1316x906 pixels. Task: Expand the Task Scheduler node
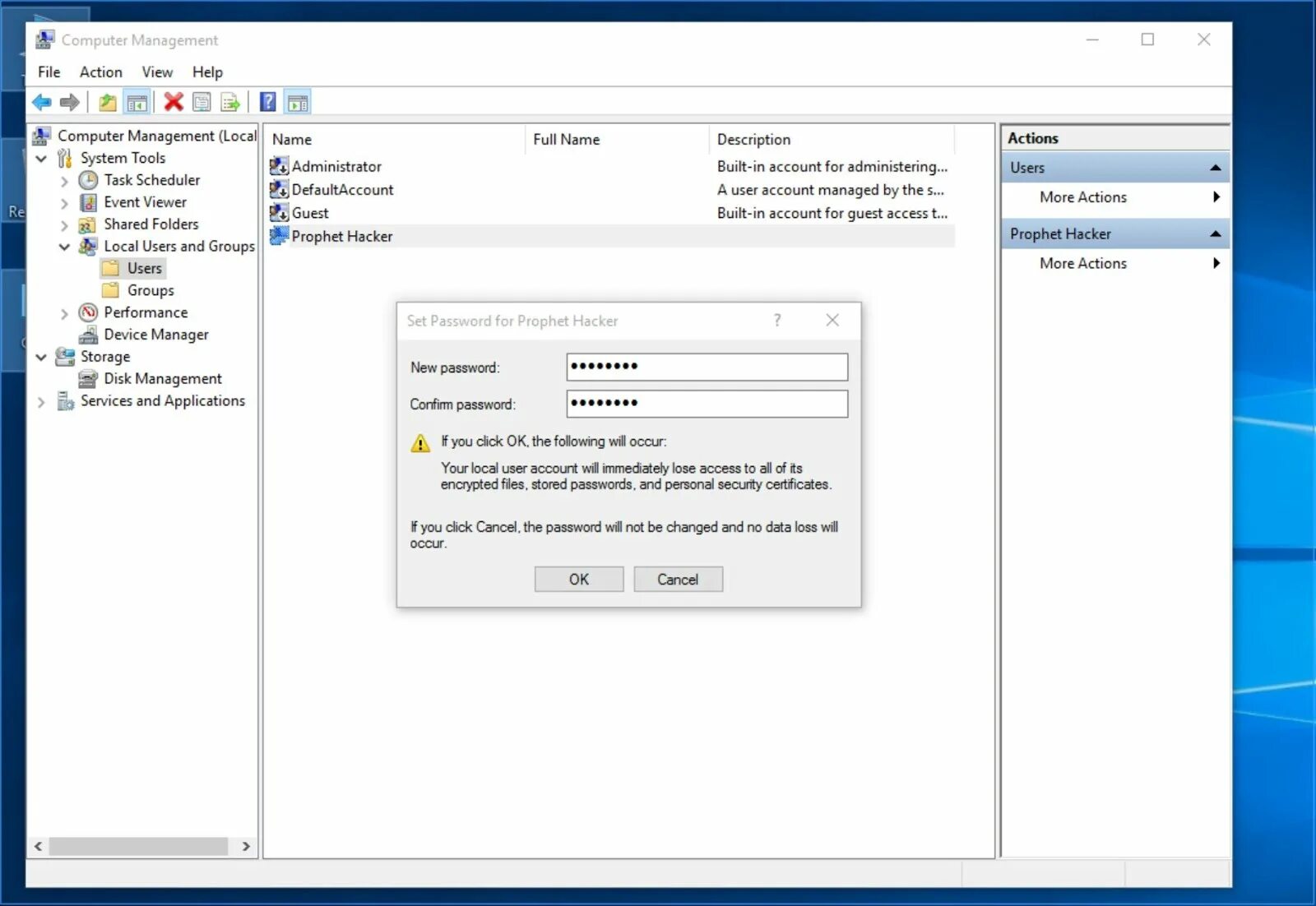point(65,180)
